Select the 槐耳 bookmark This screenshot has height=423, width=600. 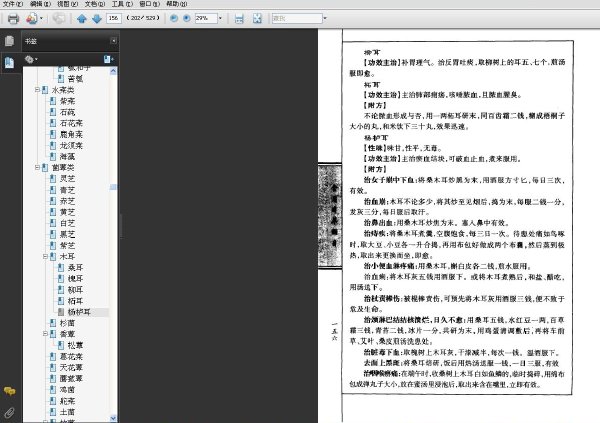click(x=75, y=279)
